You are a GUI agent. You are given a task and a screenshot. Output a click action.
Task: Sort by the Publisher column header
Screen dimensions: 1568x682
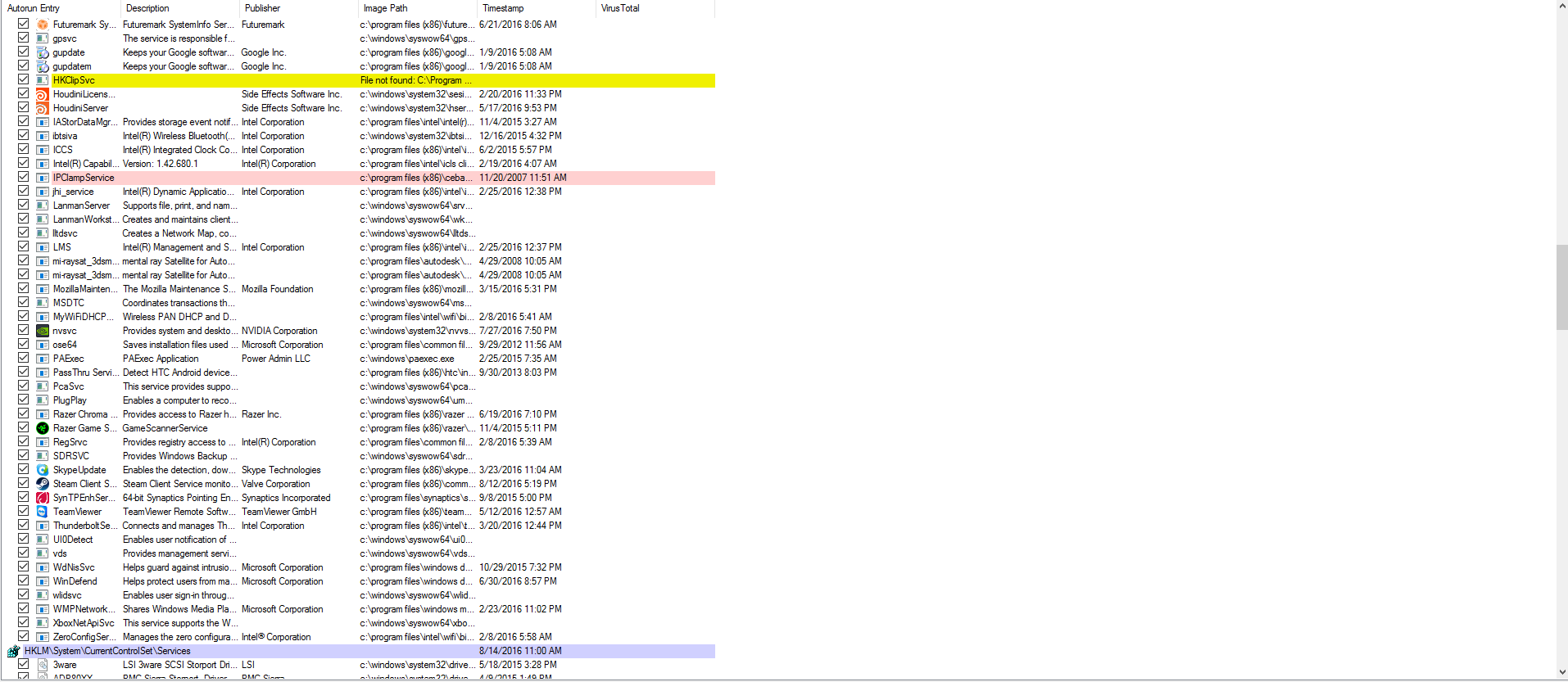point(298,8)
